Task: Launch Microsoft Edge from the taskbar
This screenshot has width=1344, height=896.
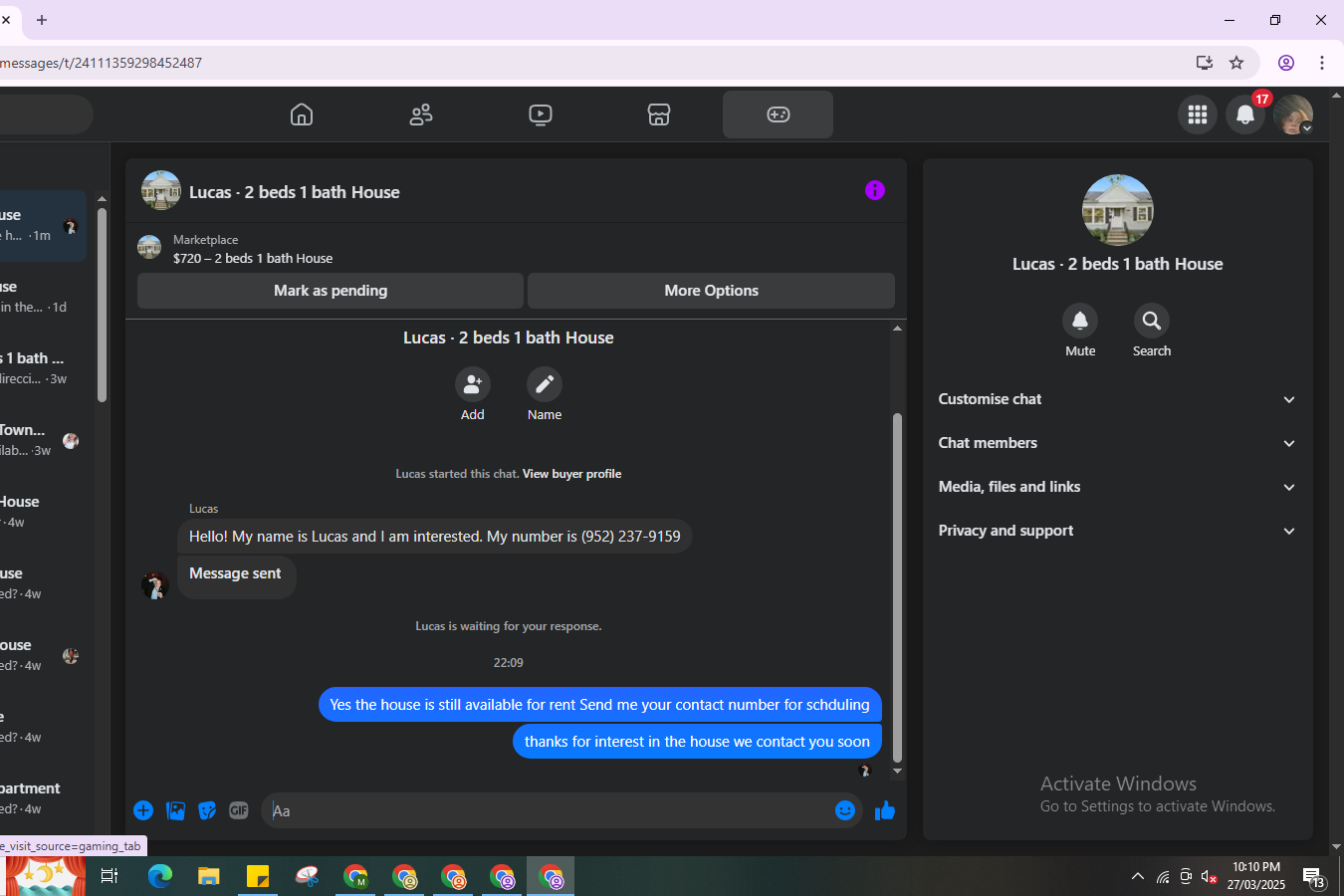Action: coord(160,876)
